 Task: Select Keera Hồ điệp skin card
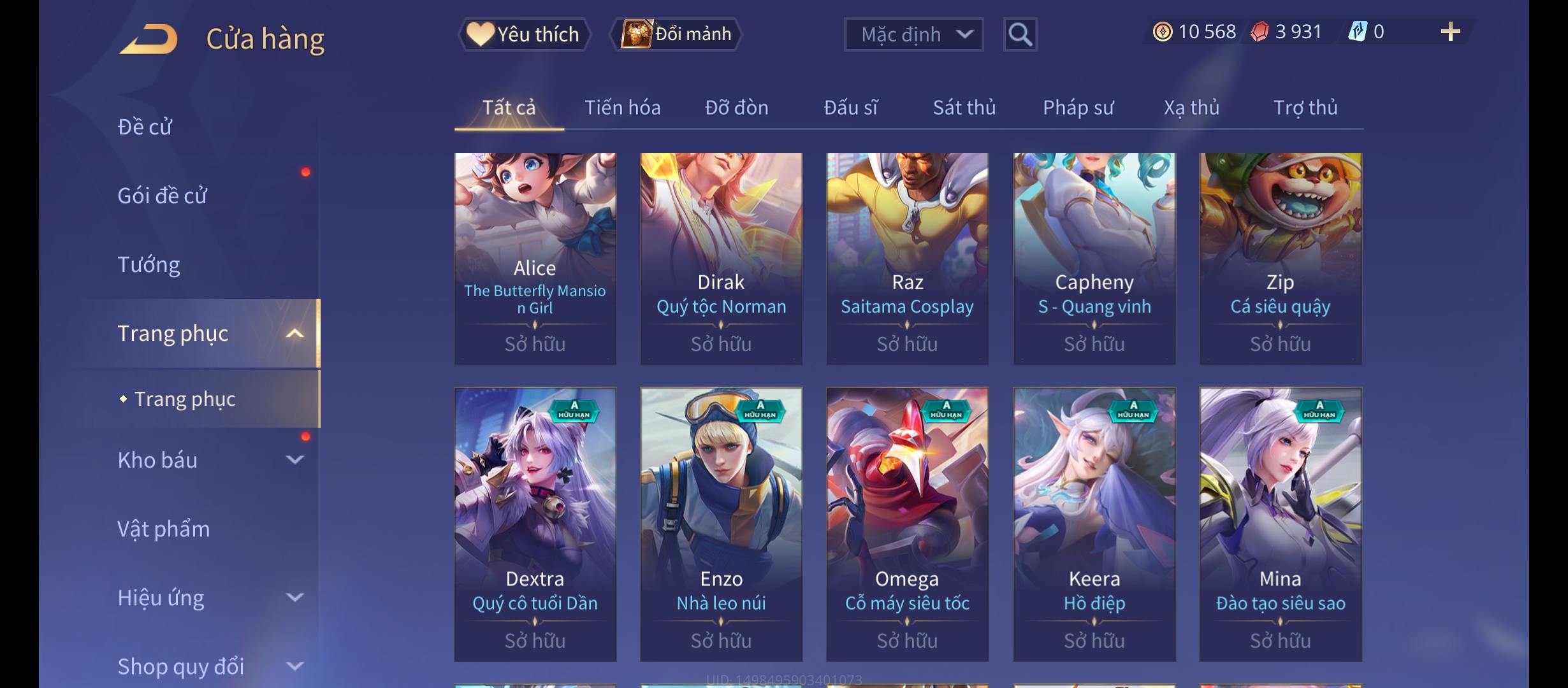point(1094,524)
